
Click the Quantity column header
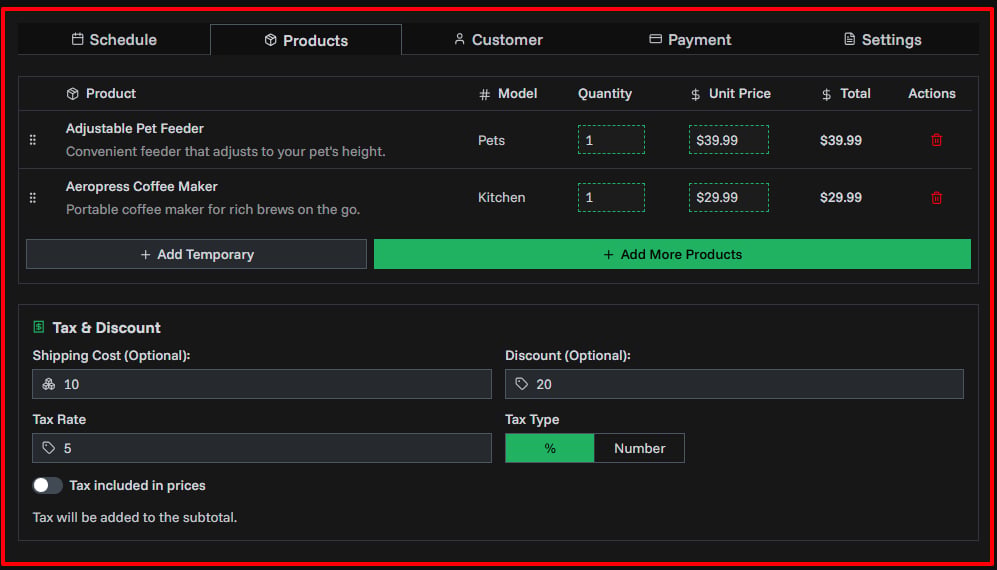[x=605, y=94]
